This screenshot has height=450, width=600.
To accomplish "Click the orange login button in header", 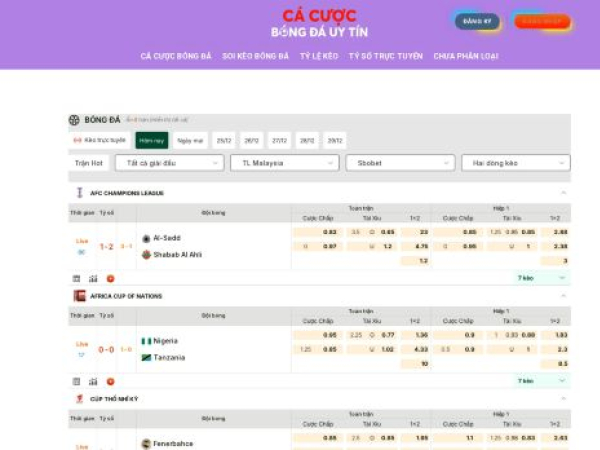I will coord(542,21).
